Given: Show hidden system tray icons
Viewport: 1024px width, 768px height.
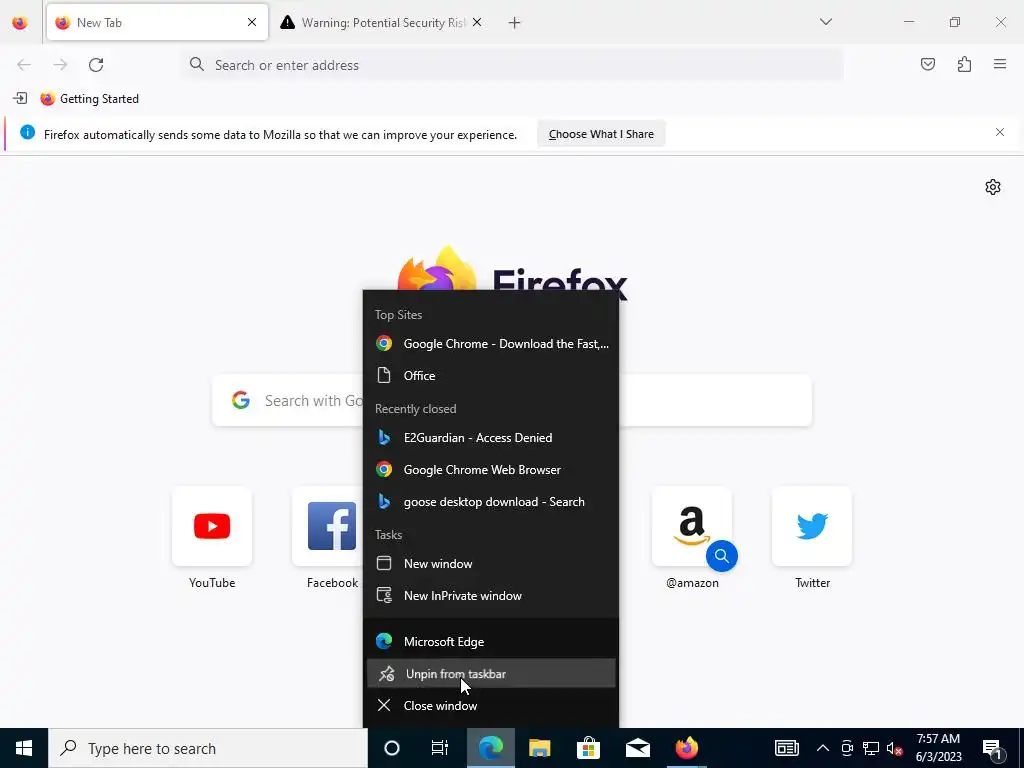Looking at the screenshot, I should [x=823, y=748].
